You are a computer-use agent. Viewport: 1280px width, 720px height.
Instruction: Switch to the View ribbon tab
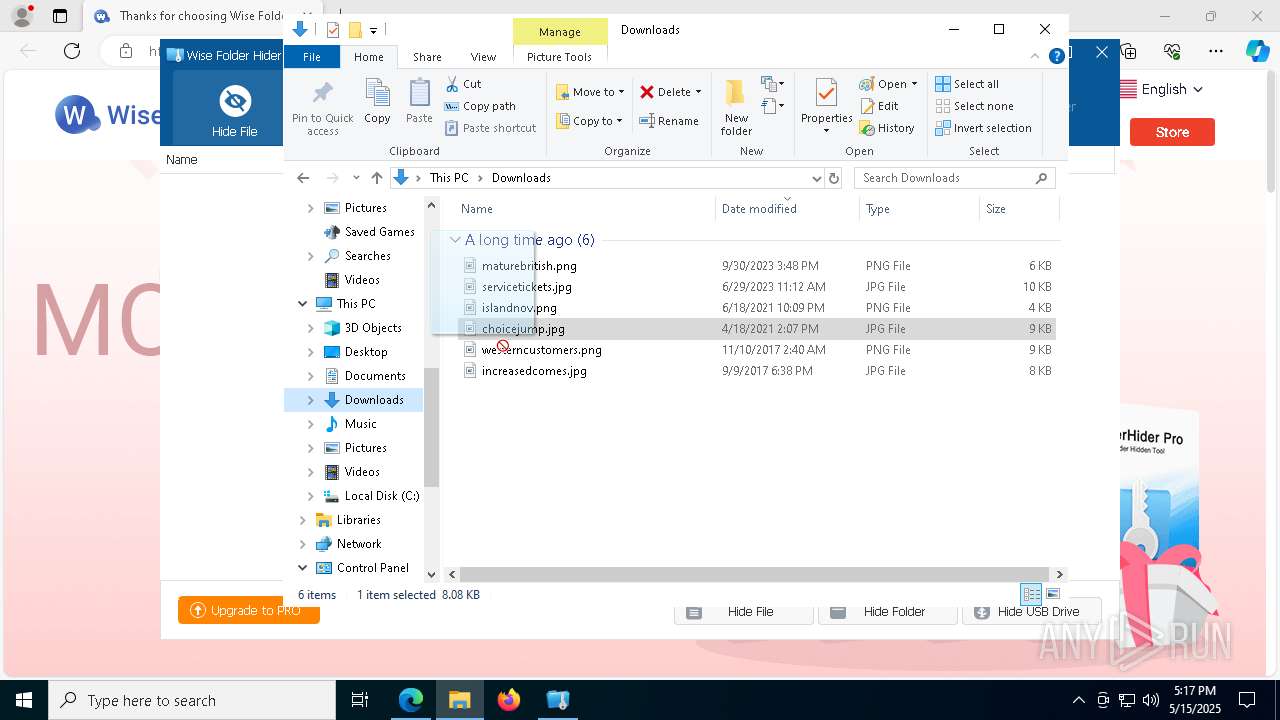(483, 57)
